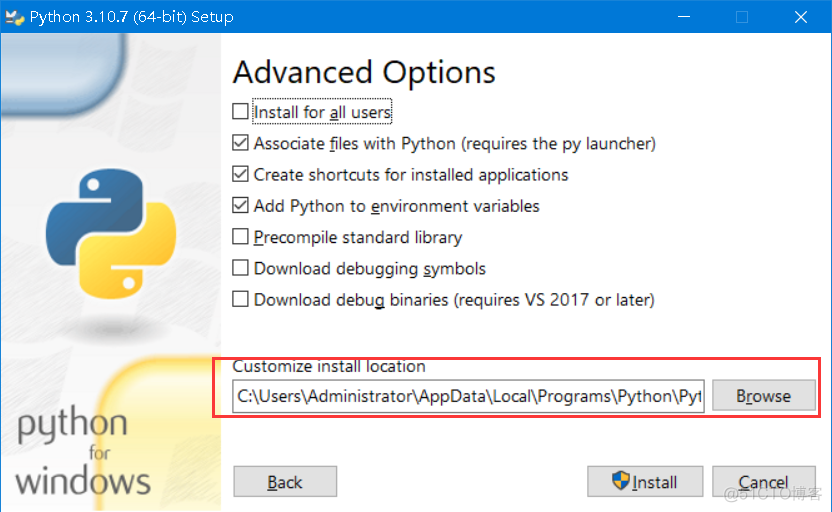832x512 pixels.
Task: Cancel the Python setup
Action: [x=763, y=482]
